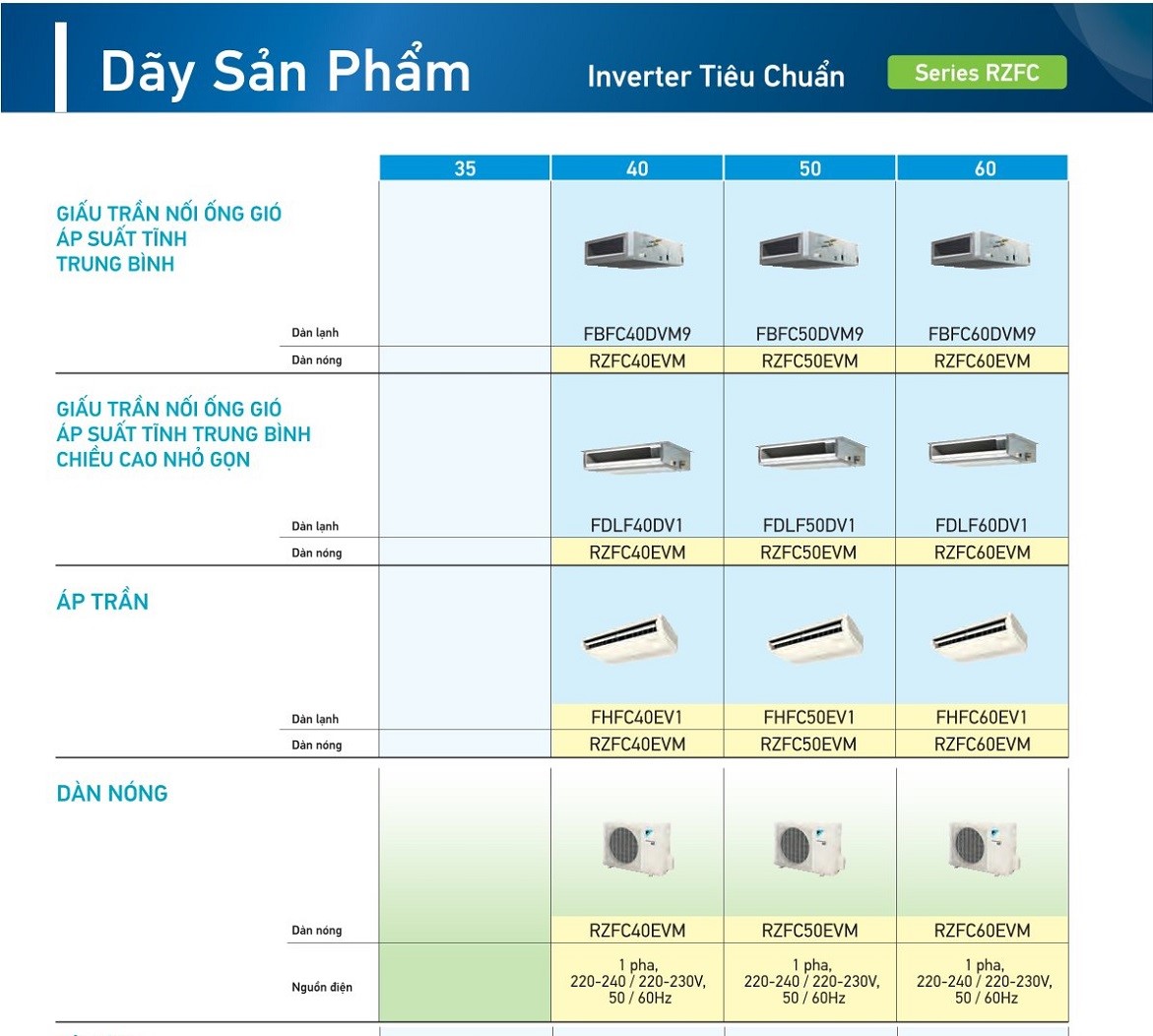
Task: Click the Nguồn điện row label
Action: [321, 987]
